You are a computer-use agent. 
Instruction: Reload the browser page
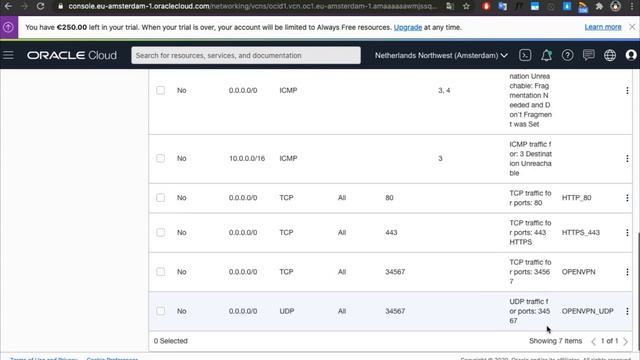[40, 6]
